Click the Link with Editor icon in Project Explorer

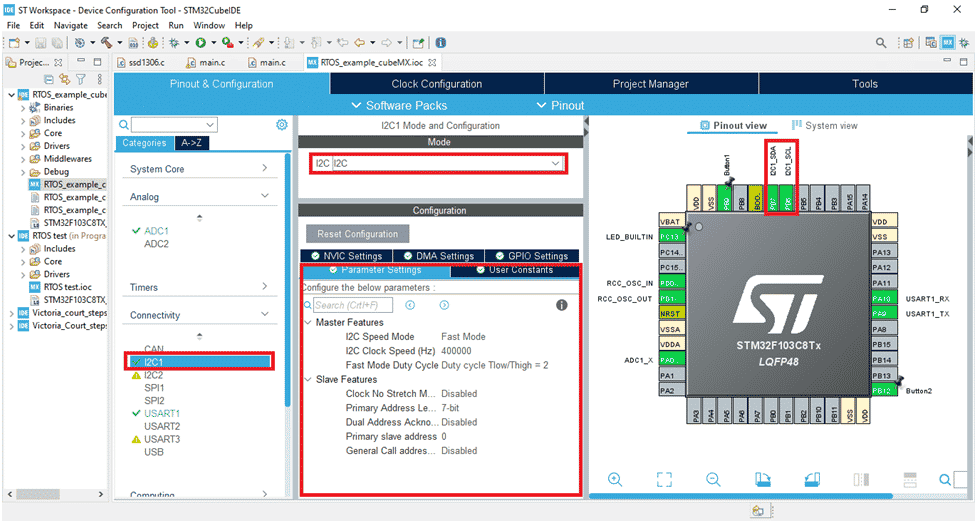click(64, 79)
